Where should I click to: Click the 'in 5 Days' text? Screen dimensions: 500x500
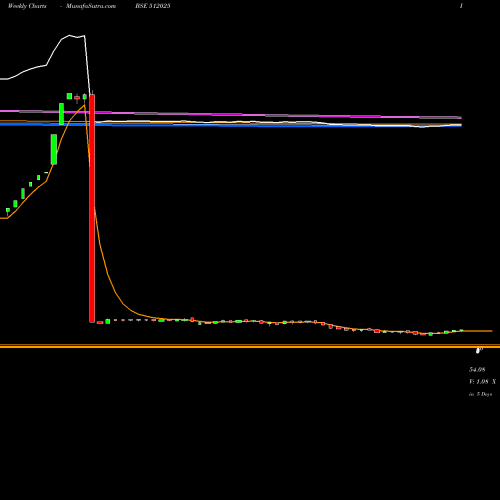pyautogui.click(x=480, y=394)
